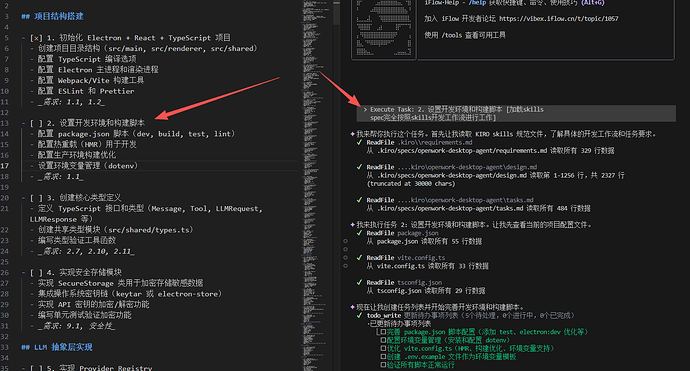This screenshot has width=690, height=371.
Task: Click the [ ] checkbox of task 5 Provider Registry
Action: pos(36,368)
